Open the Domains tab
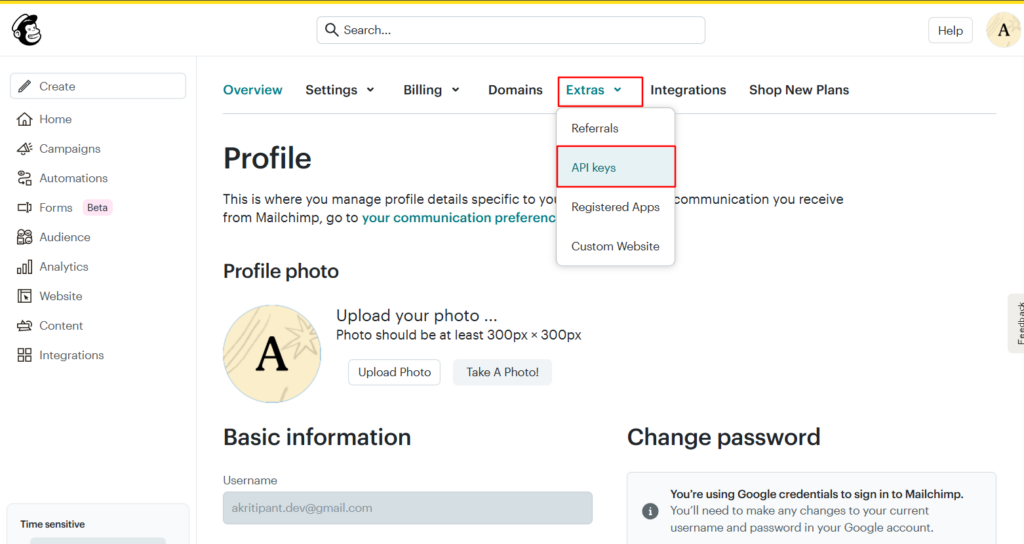1024x544 pixels. (515, 90)
